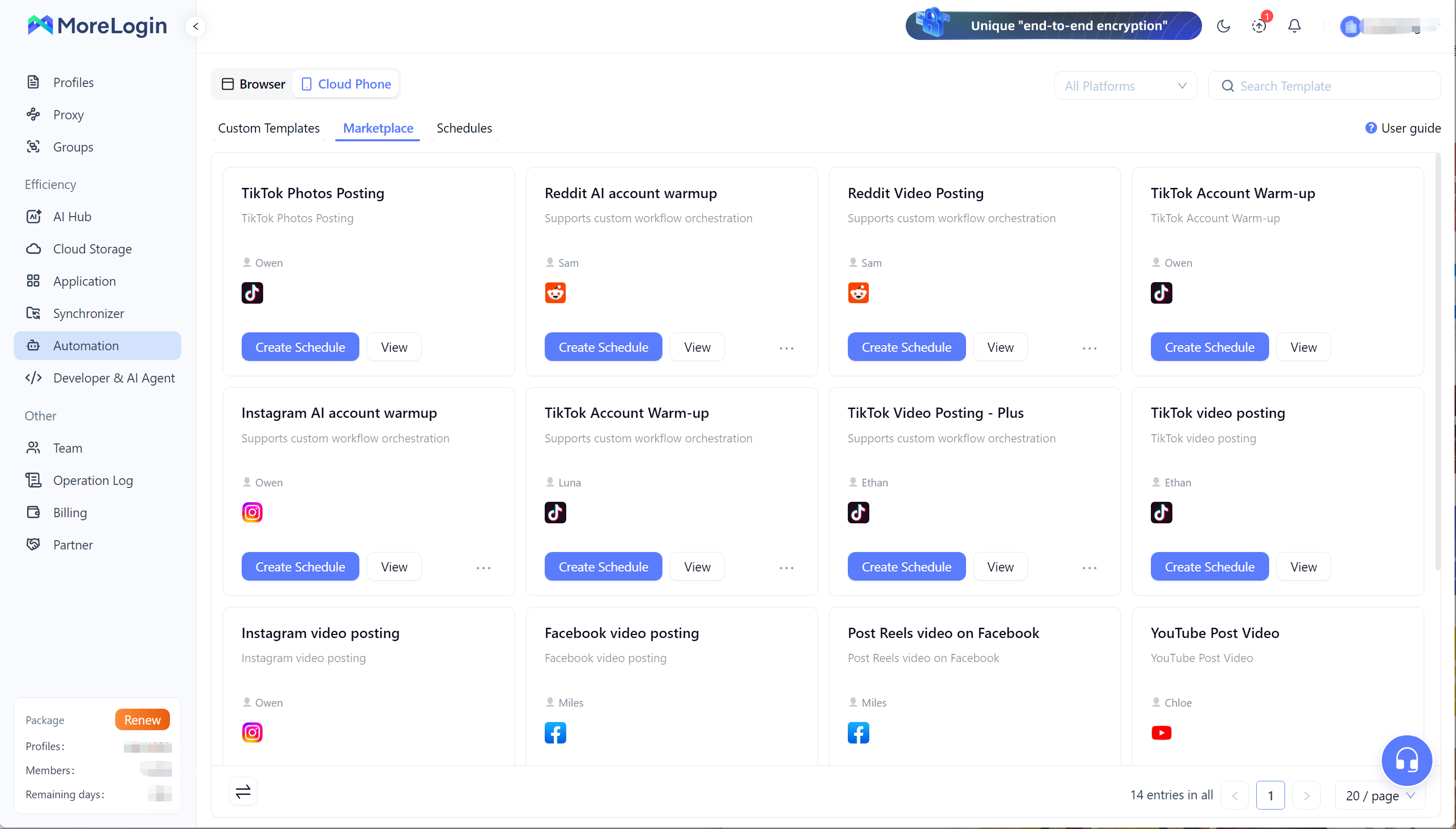Go to next page arrow
Viewport: 1456px width, 829px height.
[x=1307, y=795]
